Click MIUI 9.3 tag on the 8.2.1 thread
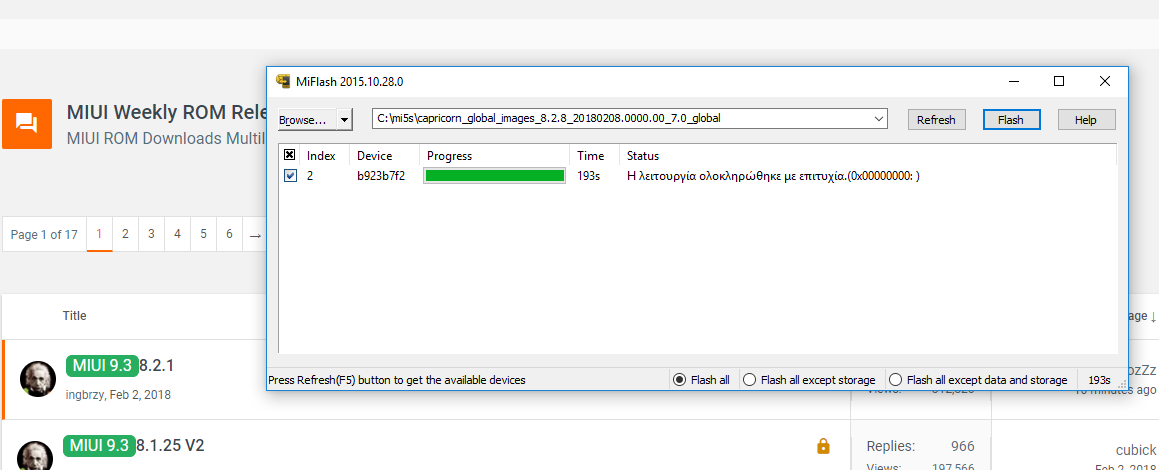 point(102,365)
